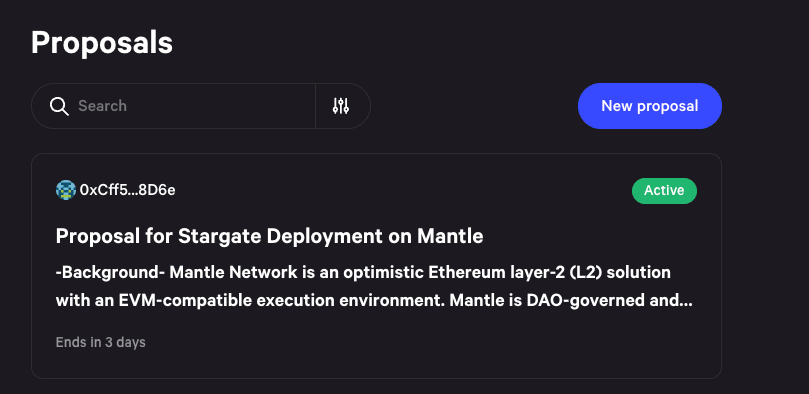The width and height of the screenshot is (809, 394).
Task: Click the truncated ellipsis after DAO-governed and
Action: (687, 300)
